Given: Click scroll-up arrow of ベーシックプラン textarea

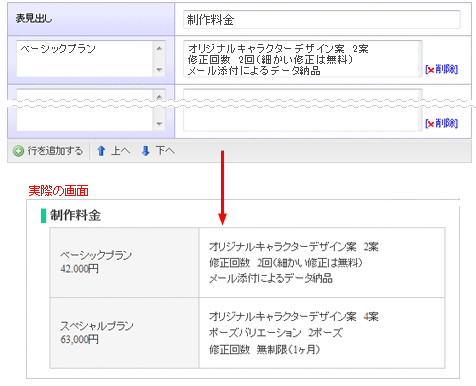Looking at the screenshot, I should (x=159, y=48).
